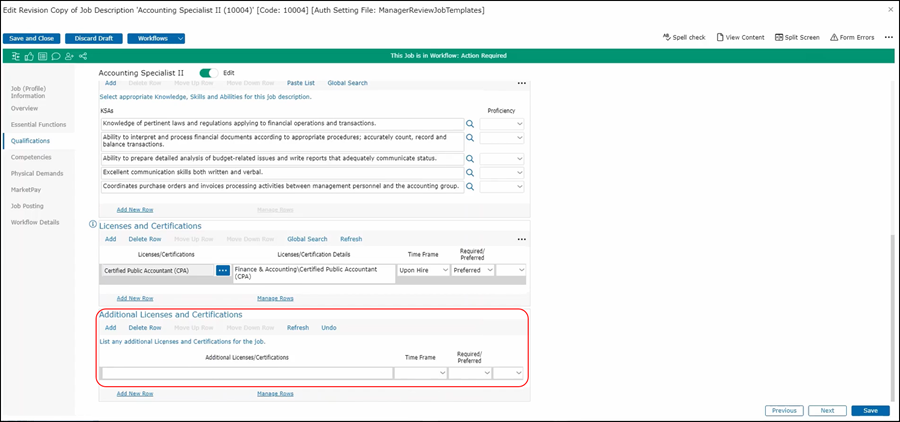Go to Competencies section in sidebar
900x422 pixels.
click(x=32, y=157)
